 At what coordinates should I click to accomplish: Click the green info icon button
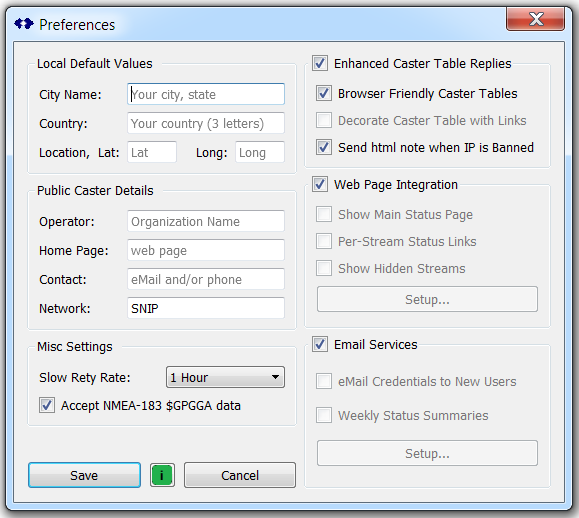[x=162, y=475]
